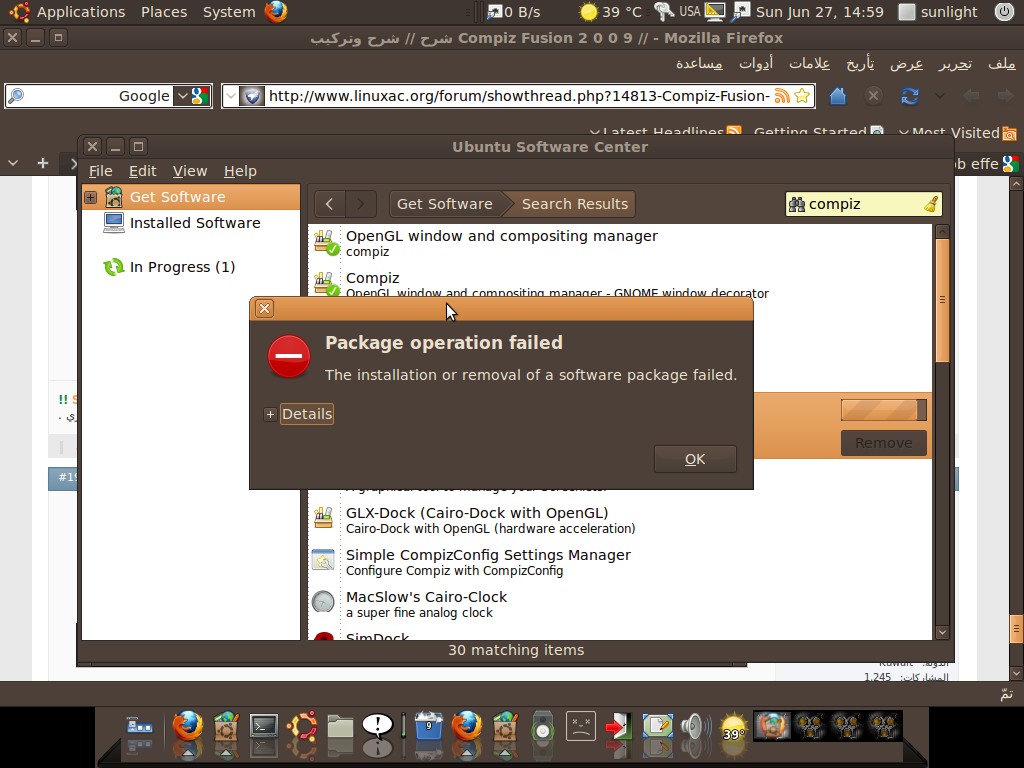Open the View menu in Ubuntu Software Center
1024x768 pixels.
190,171
